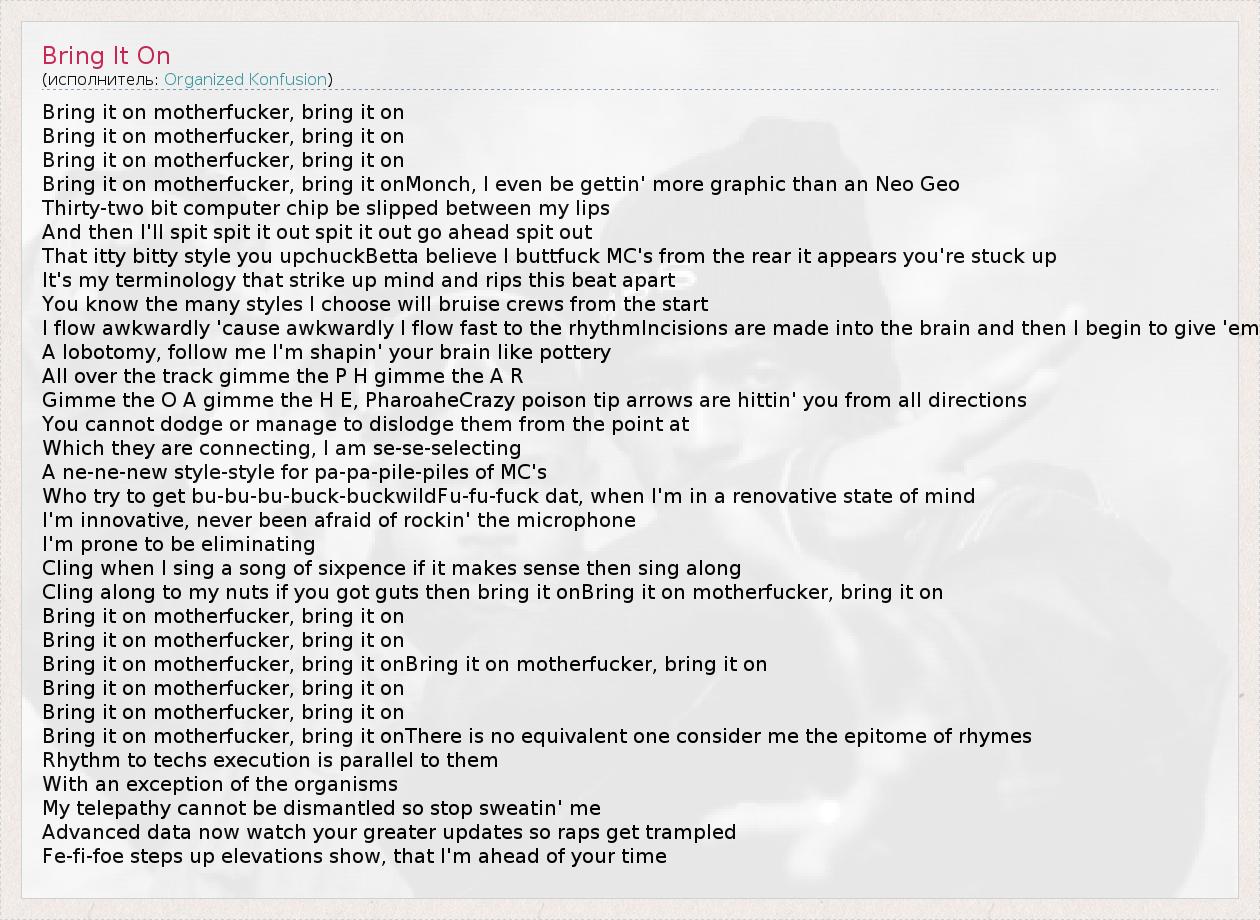Select the final line starting "Fe-fi-foe steps up"
Viewport: 1260px width, 920px height.
(x=354, y=856)
